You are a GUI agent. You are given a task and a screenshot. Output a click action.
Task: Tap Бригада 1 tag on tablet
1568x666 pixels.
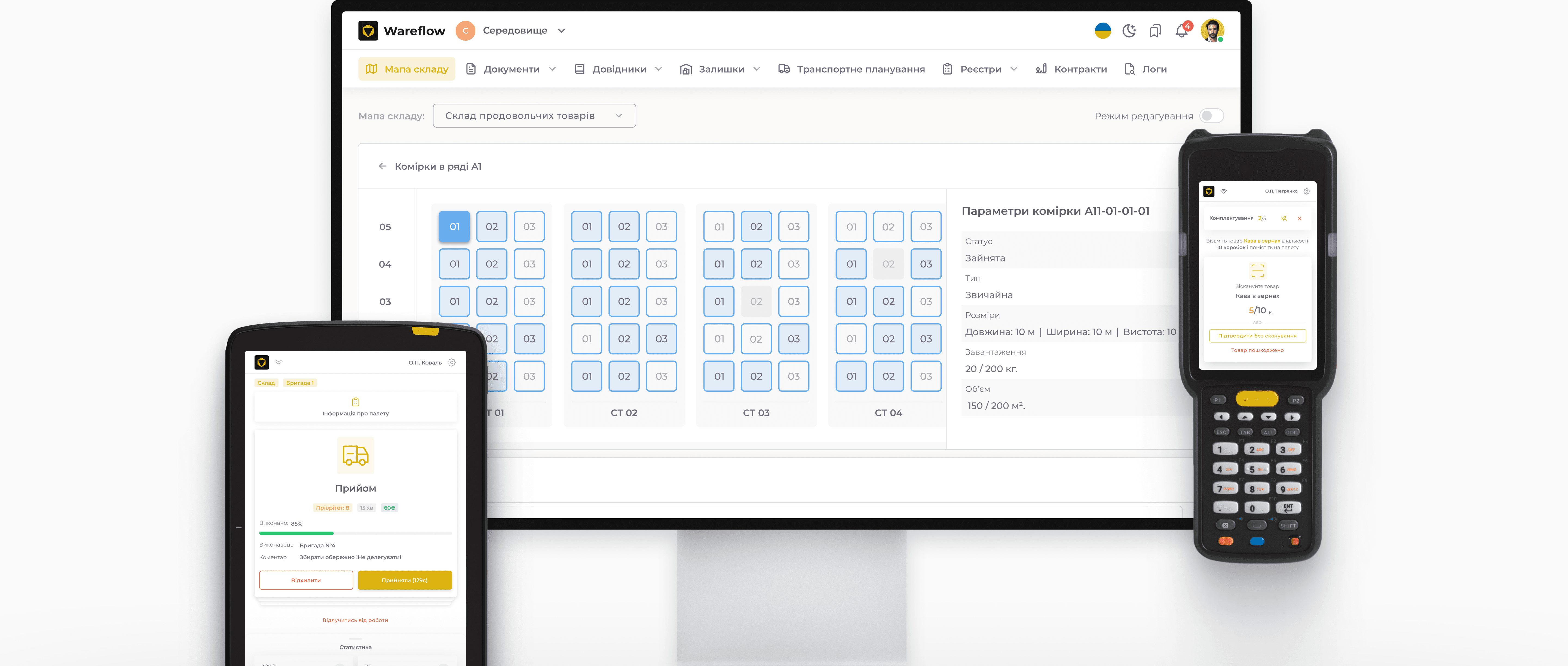click(x=299, y=383)
